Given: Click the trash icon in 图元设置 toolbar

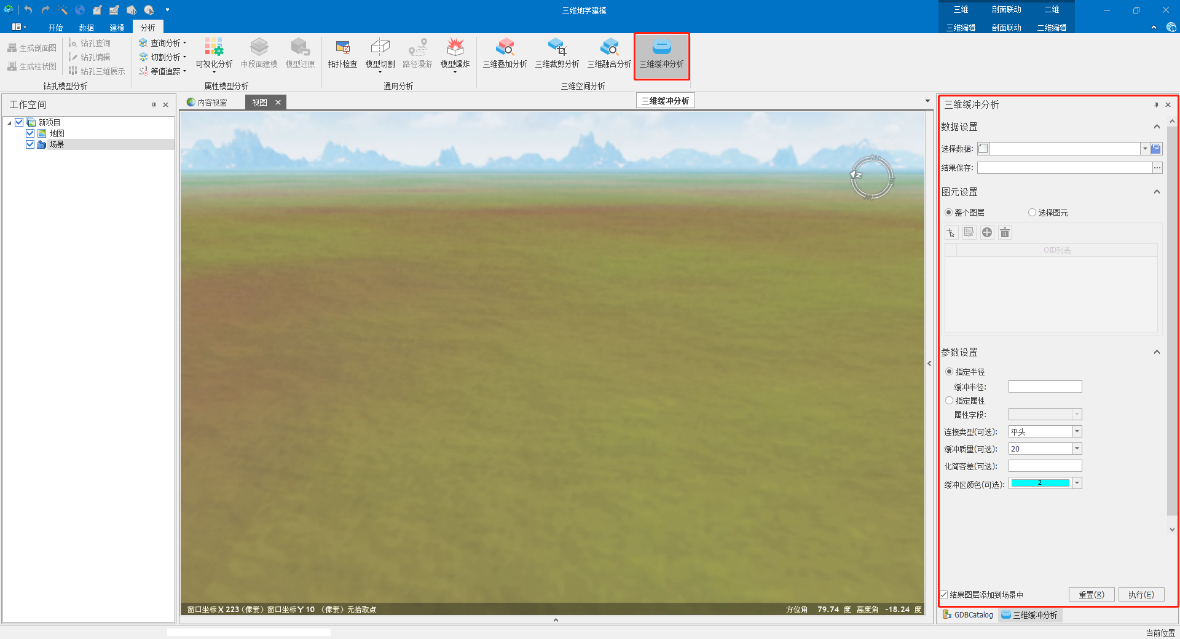Looking at the screenshot, I should [1005, 232].
